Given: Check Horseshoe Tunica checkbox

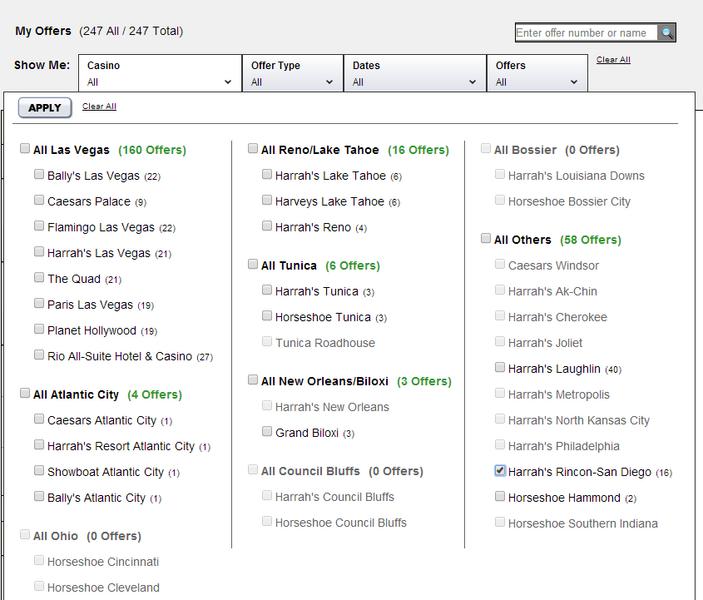Looking at the screenshot, I should [267, 316].
